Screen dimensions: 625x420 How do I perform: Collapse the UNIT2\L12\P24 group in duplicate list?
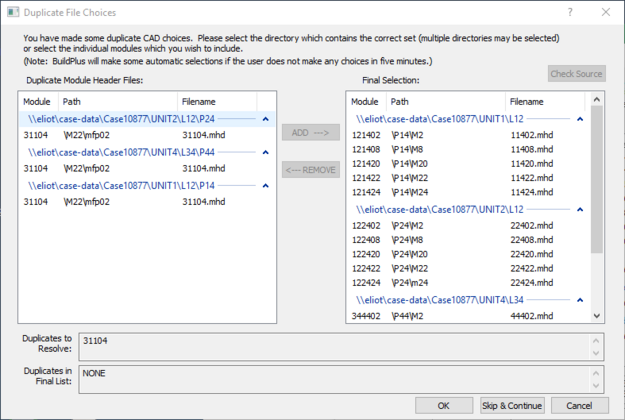[265, 118]
